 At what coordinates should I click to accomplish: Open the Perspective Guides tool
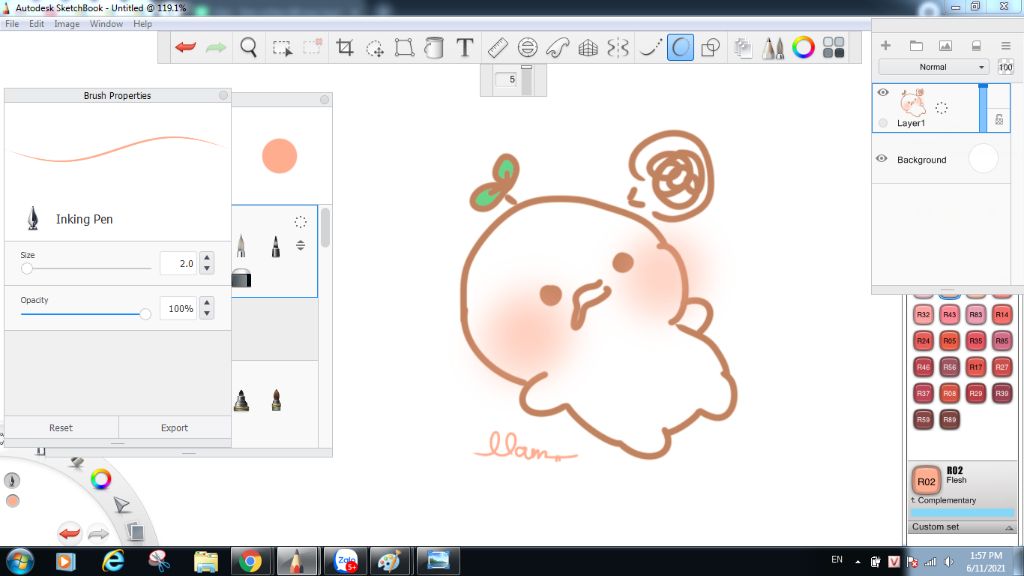tap(588, 47)
